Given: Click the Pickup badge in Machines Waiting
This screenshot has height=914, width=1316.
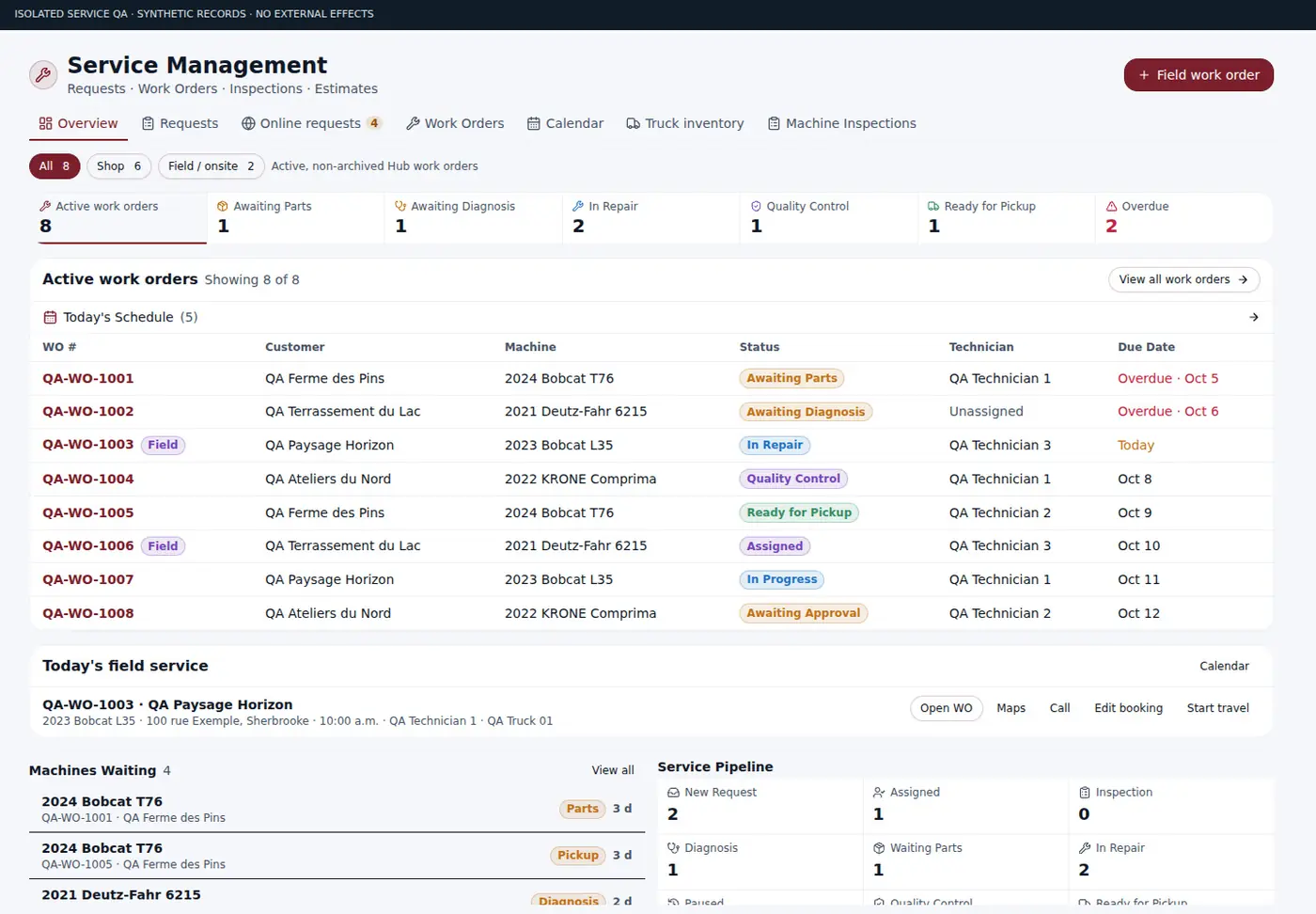Looking at the screenshot, I should pyautogui.click(x=577, y=855).
